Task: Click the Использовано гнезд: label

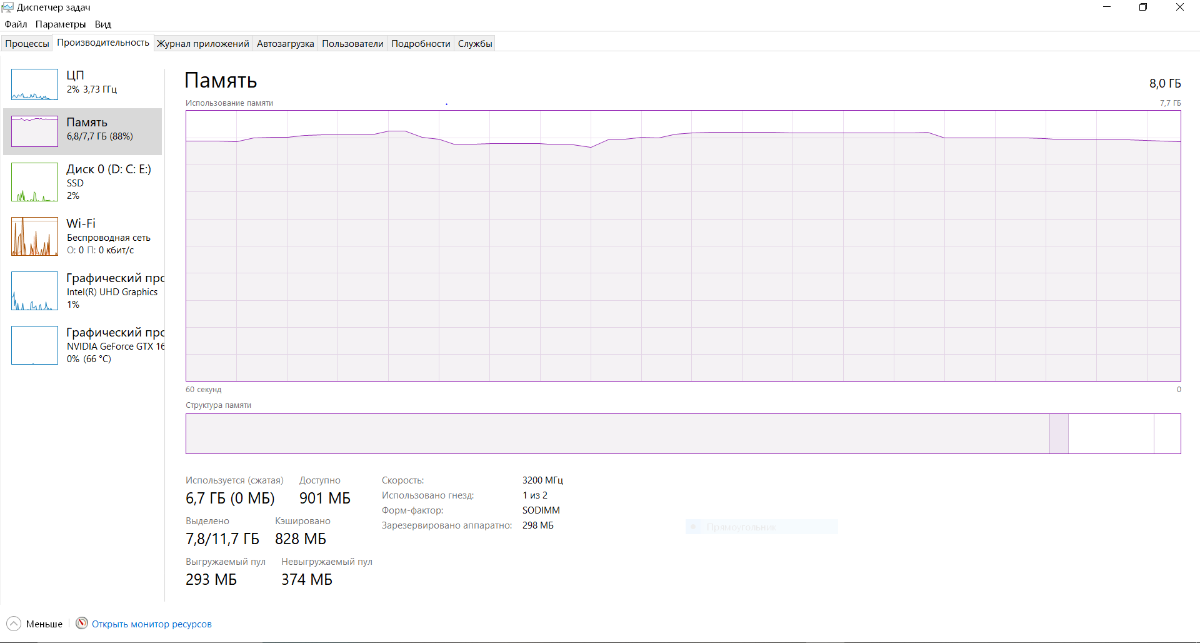Action: (x=428, y=495)
